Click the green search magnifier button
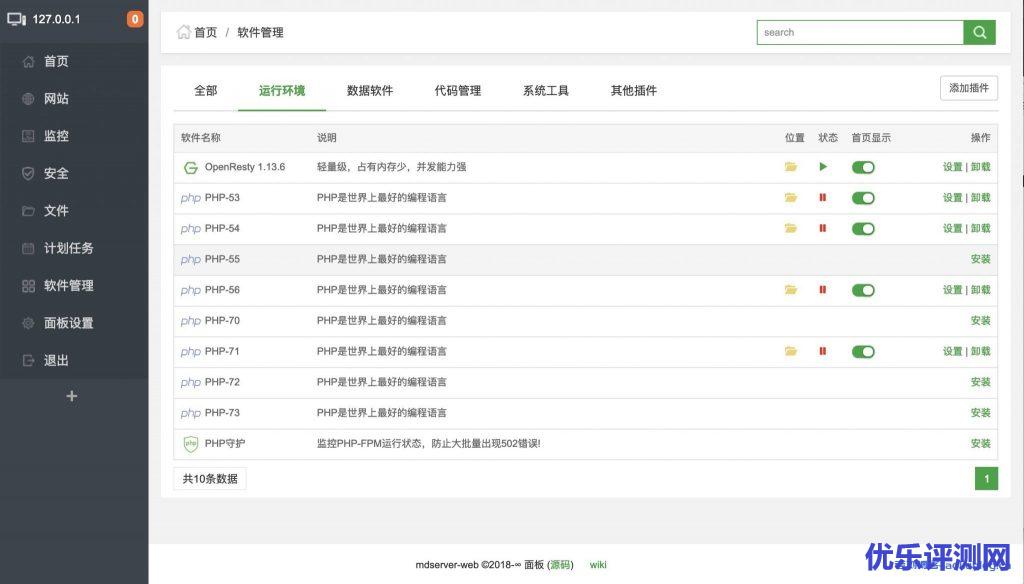 tap(979, 32)
